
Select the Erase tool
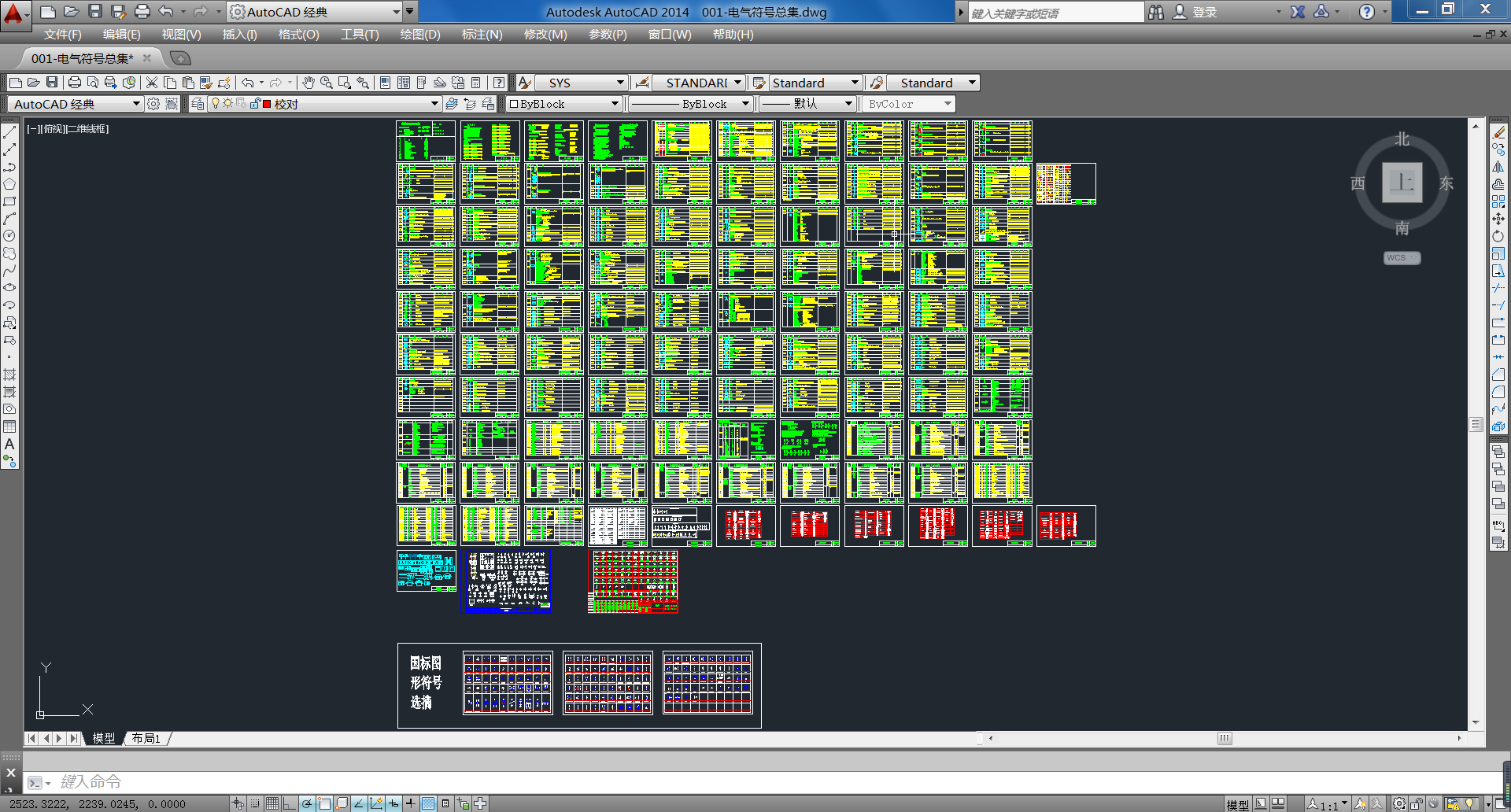pyautogui.click(x=1498, y=132)
